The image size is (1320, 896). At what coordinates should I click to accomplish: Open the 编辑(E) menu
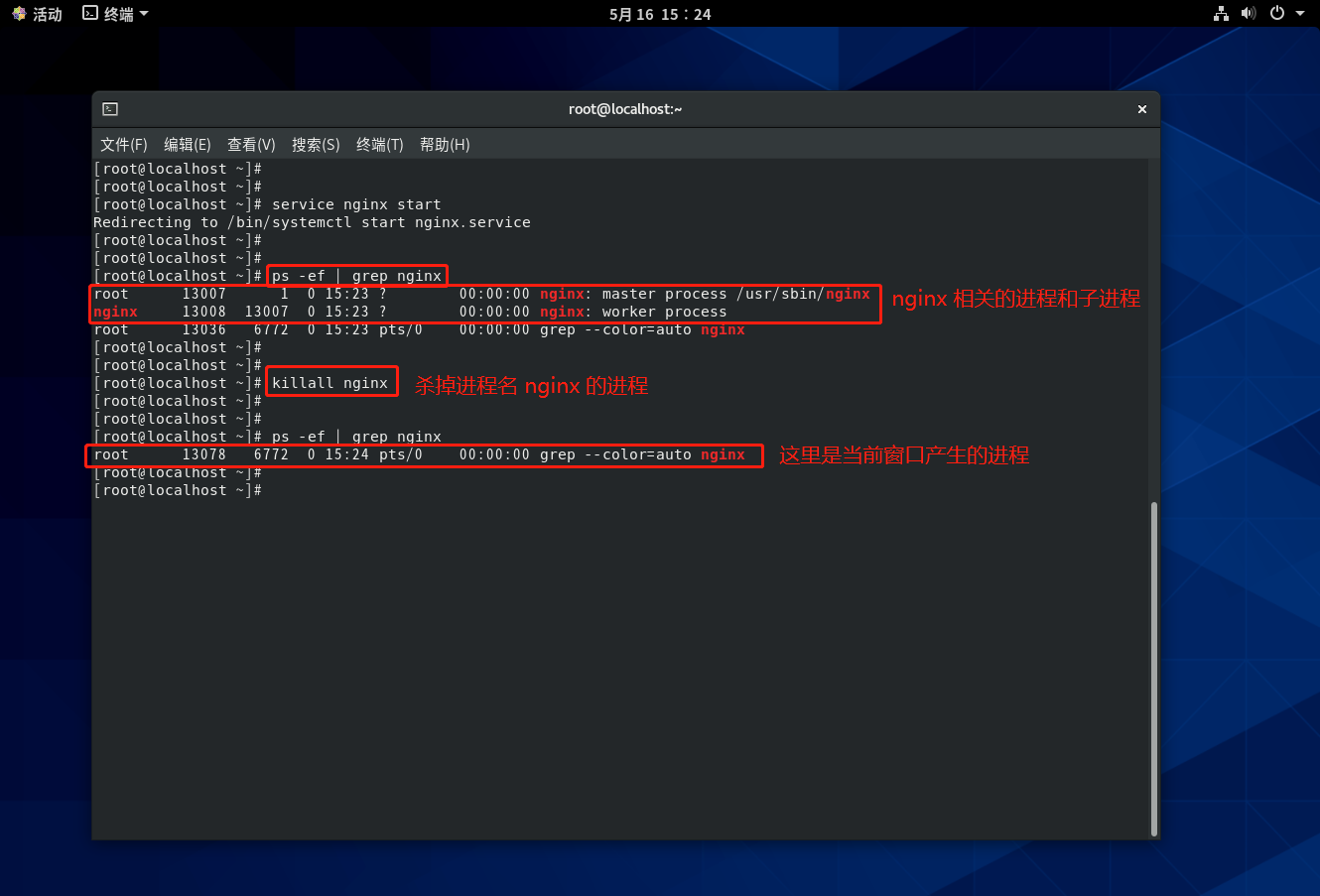[x=188, y=145]
